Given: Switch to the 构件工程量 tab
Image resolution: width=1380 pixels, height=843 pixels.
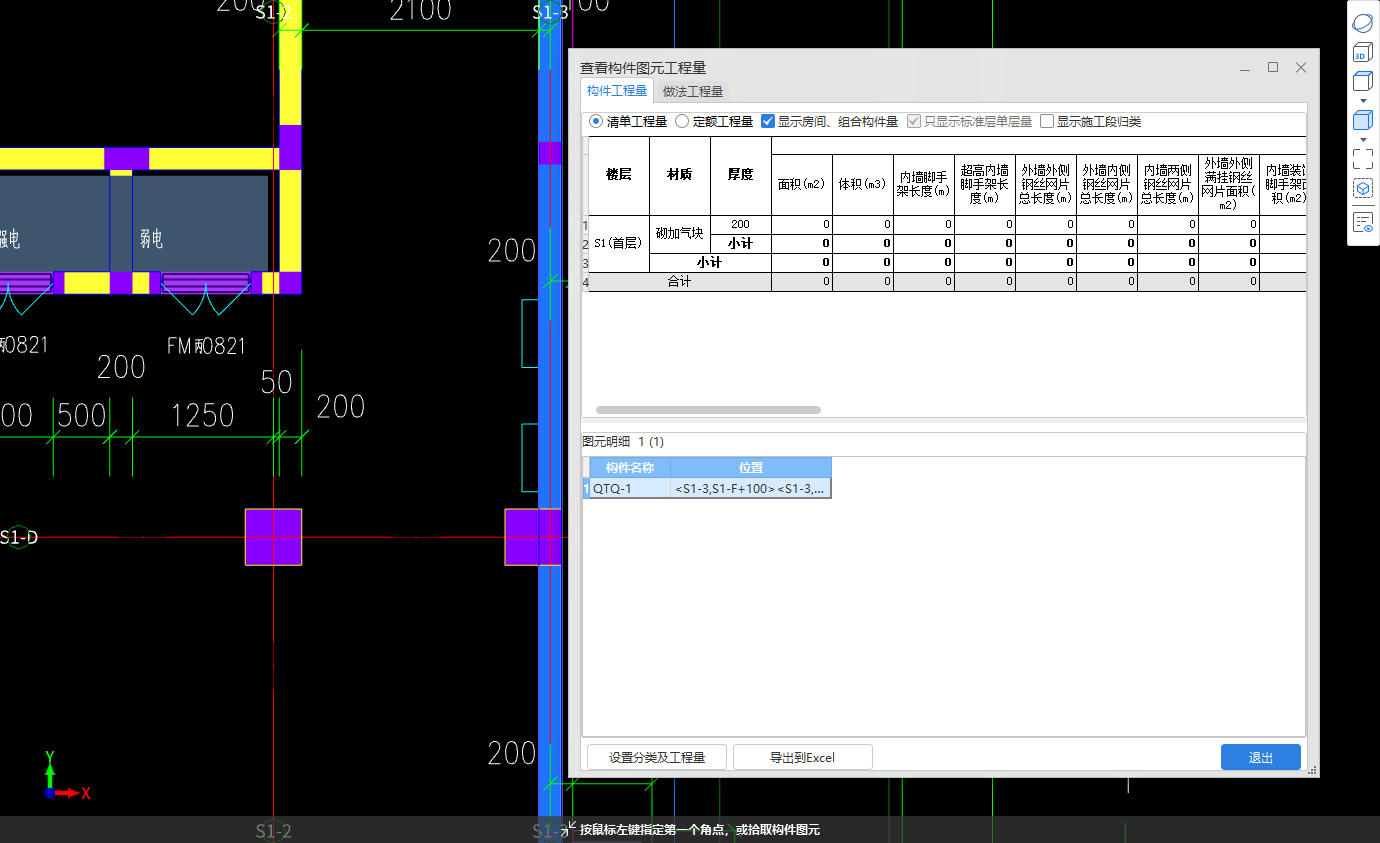Looking at the screenshot, I should [x=617, y=91].
